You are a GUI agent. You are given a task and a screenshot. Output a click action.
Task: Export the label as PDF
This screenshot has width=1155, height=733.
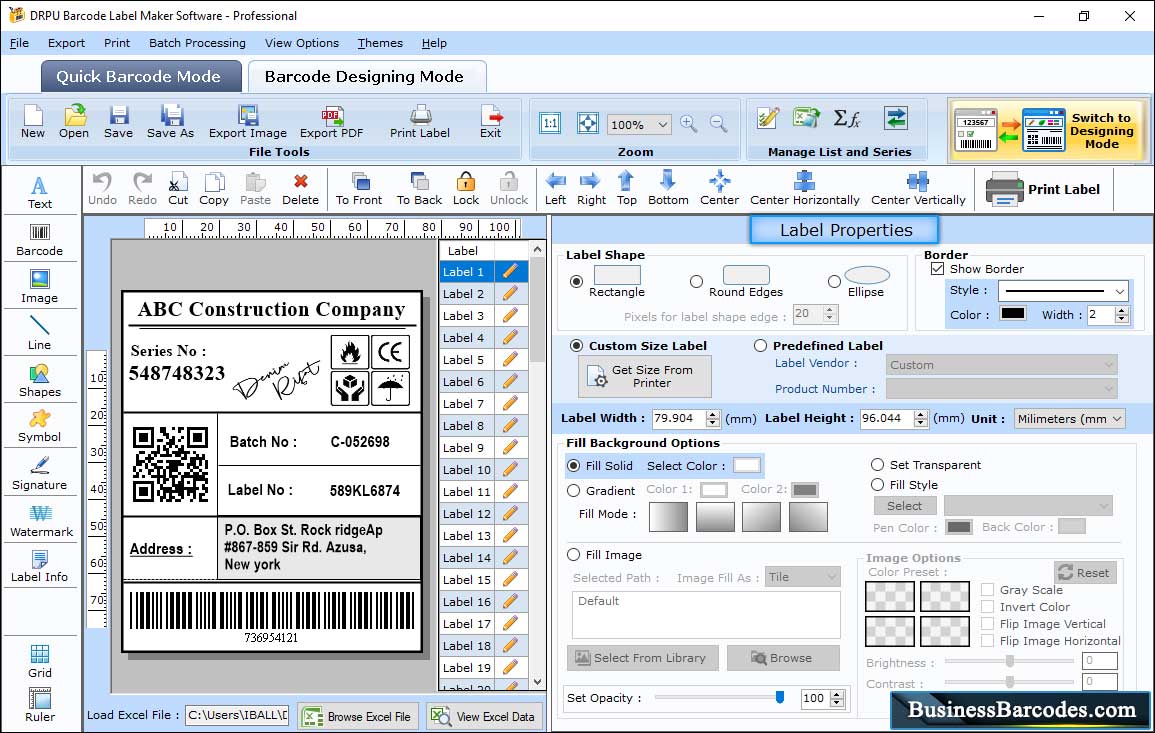331,122
